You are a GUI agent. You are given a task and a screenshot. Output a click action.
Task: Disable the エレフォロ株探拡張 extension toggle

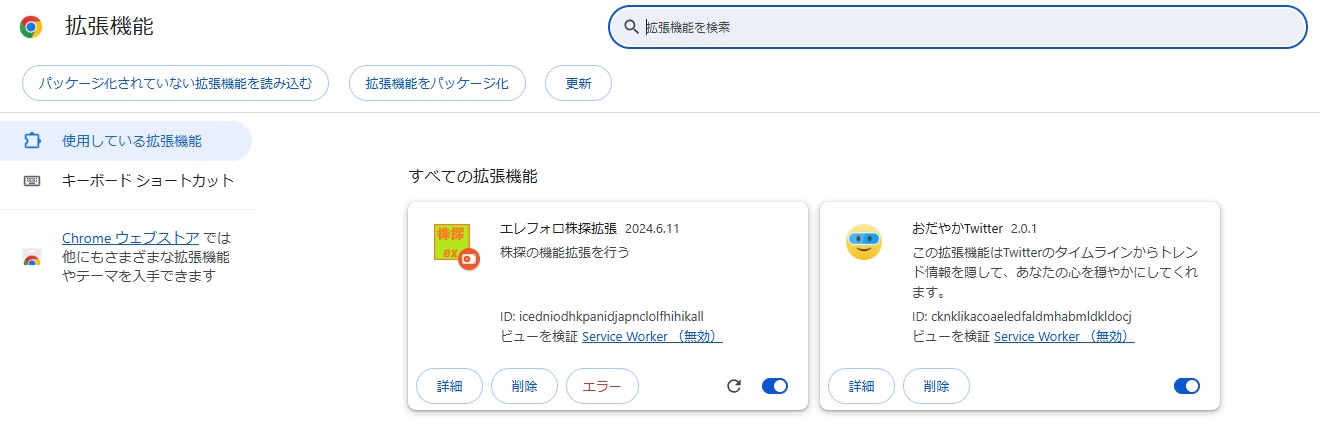pos(775,386)
